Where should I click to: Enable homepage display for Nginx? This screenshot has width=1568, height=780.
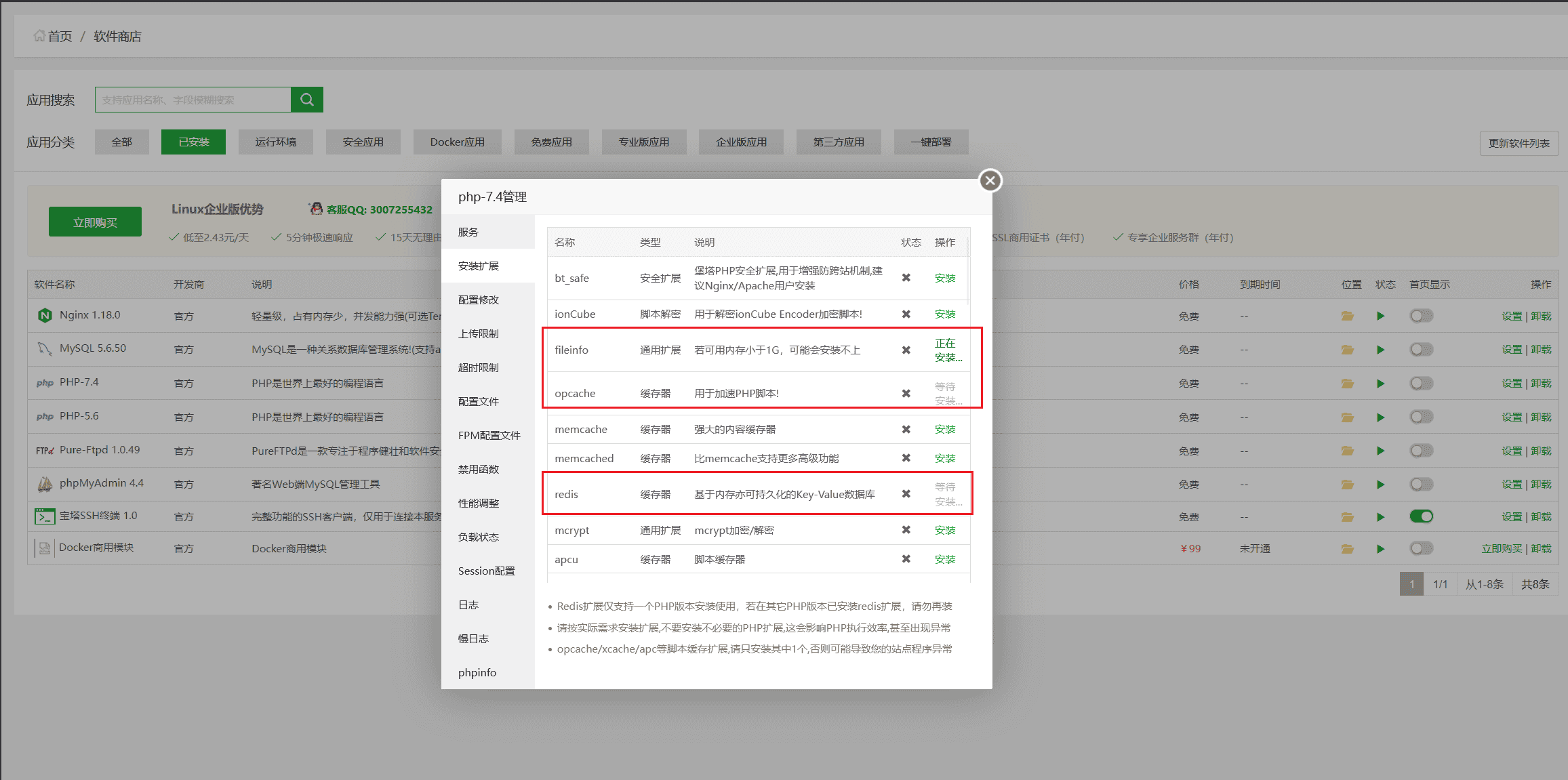tap(1422, 315)
